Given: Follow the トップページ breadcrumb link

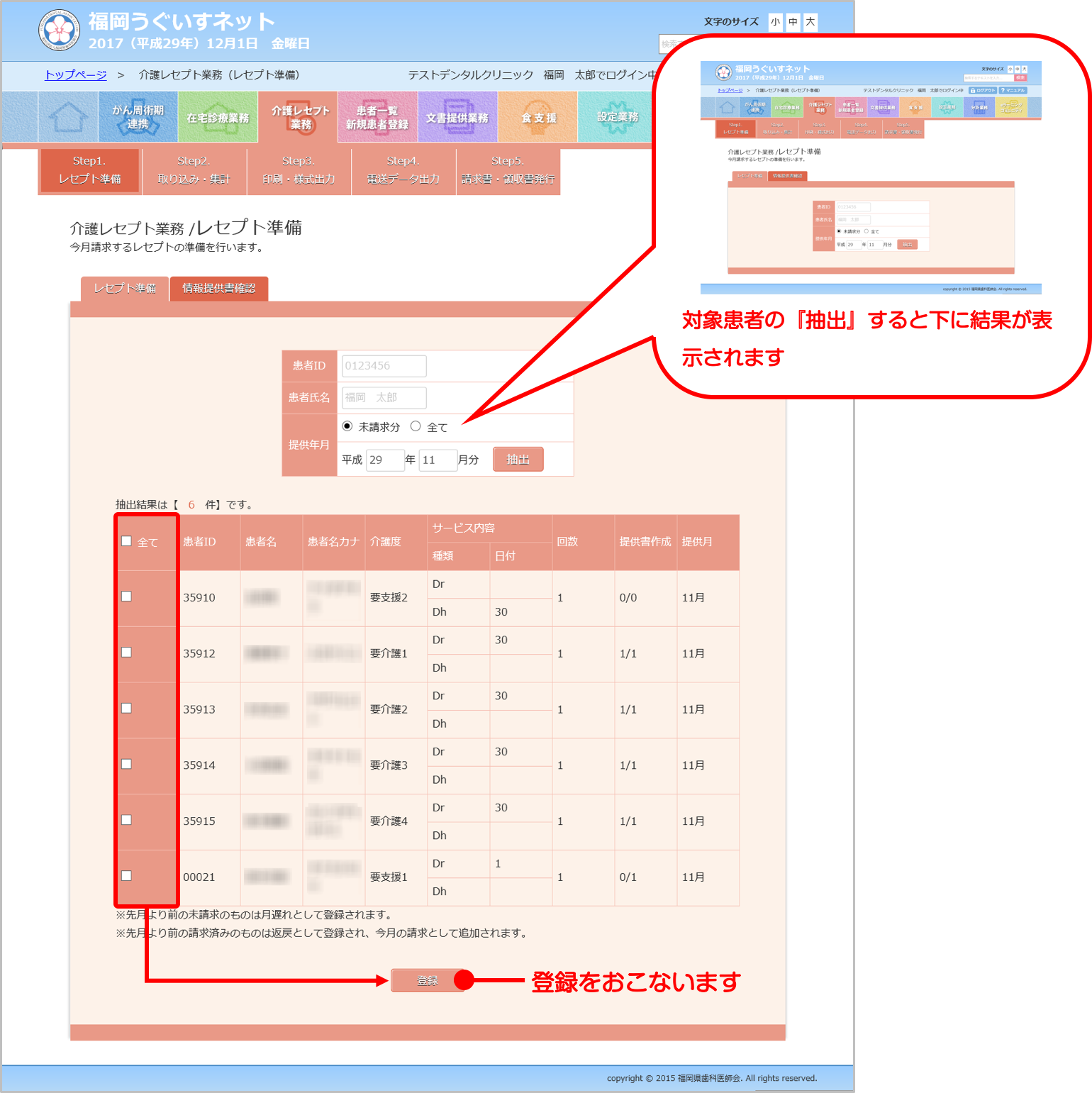Looking at the screenshot, I should 76,75.
